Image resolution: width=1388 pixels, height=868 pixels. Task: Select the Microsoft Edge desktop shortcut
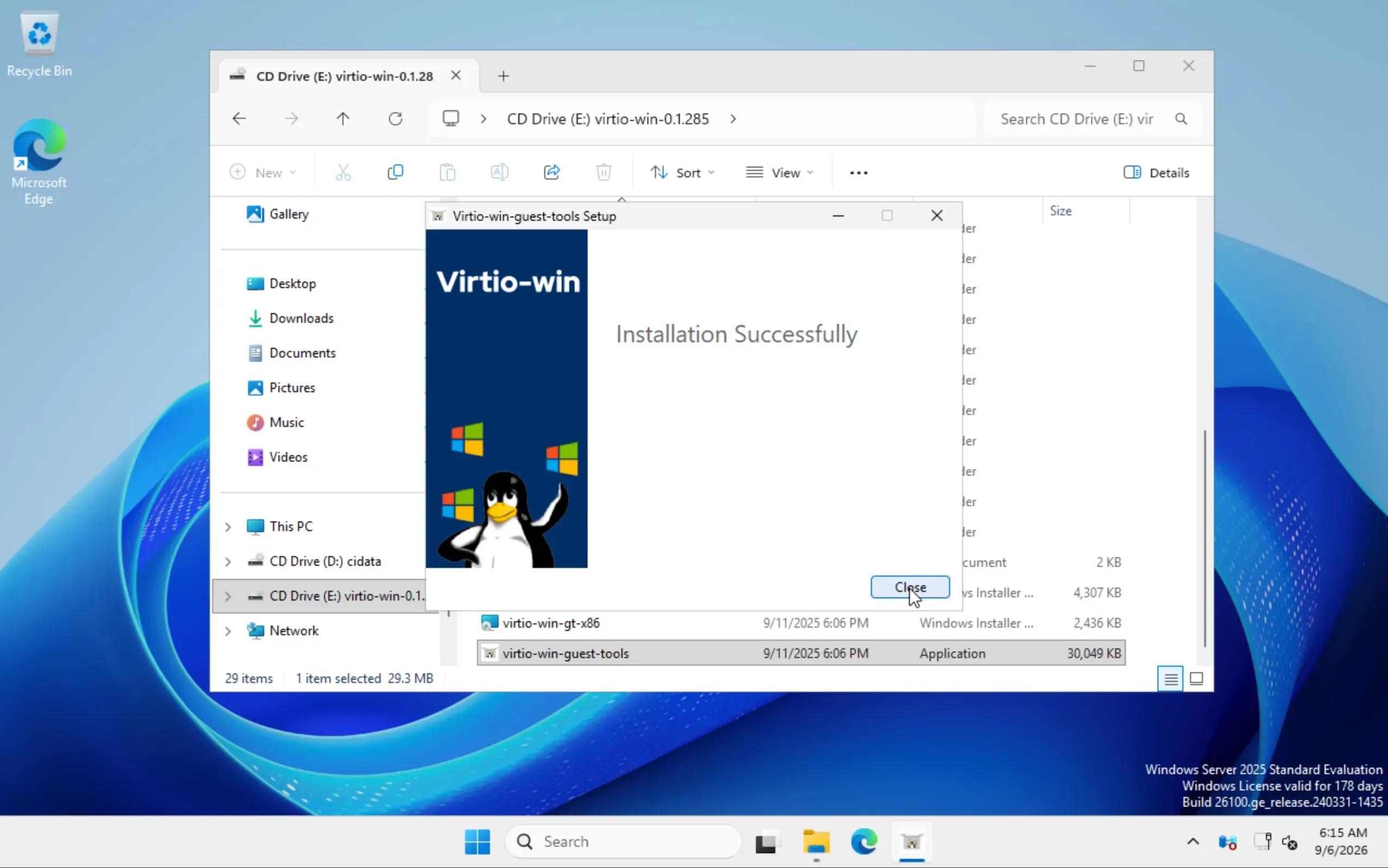pos(39,161)
